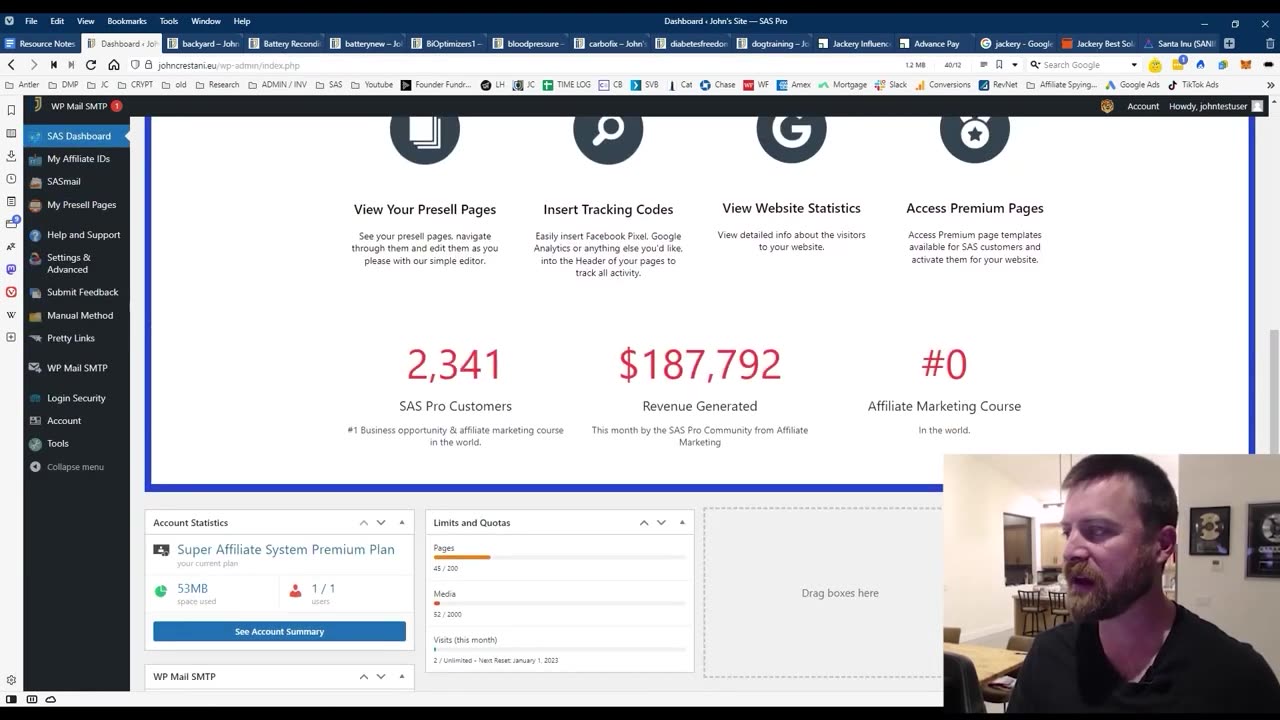Image resolution: width=1280 pixels, height=720 pixels.
Task: Add a new web panel with plus icon
Action: coord(11,337)
